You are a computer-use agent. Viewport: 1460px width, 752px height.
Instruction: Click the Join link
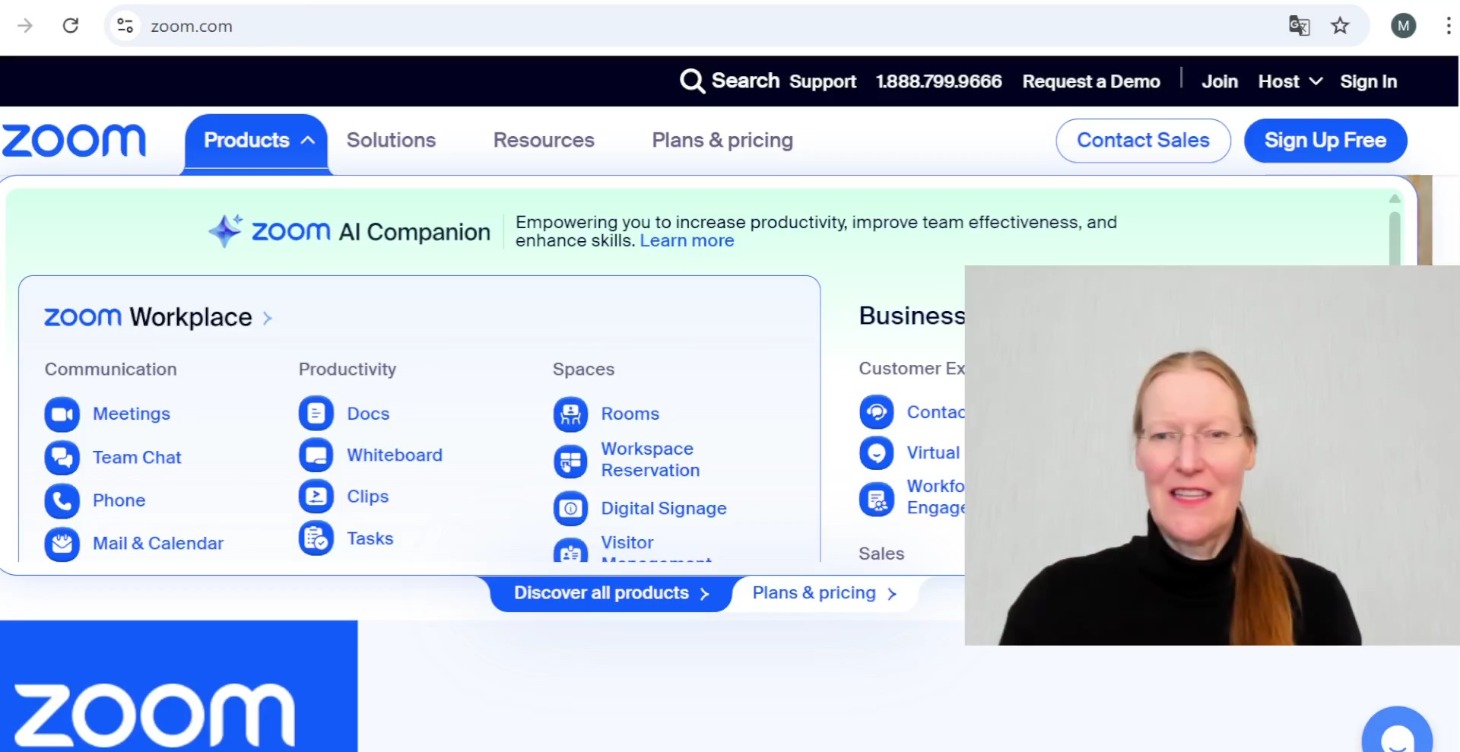pyautogui.click(x=1219, y=82)
